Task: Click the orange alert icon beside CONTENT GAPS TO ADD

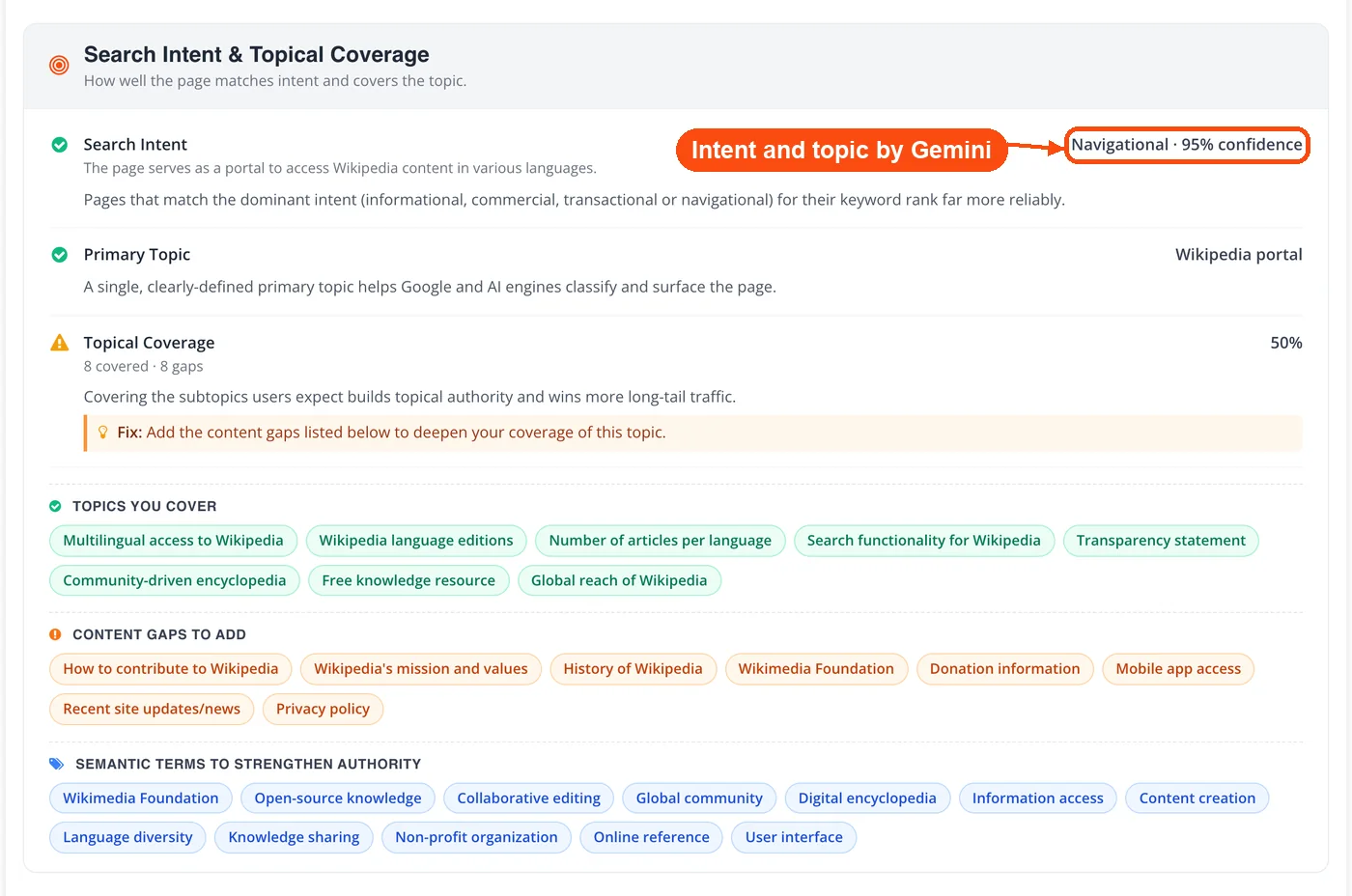Action: tap(55, 634)
